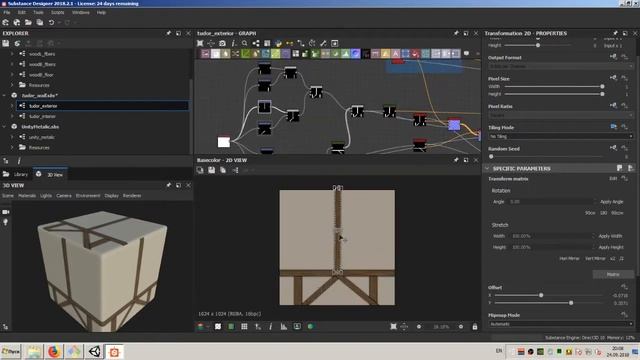Toggle the Random Seed inheritance icon
Viewport: 640px width, 360px height.
tap(613, 148)
